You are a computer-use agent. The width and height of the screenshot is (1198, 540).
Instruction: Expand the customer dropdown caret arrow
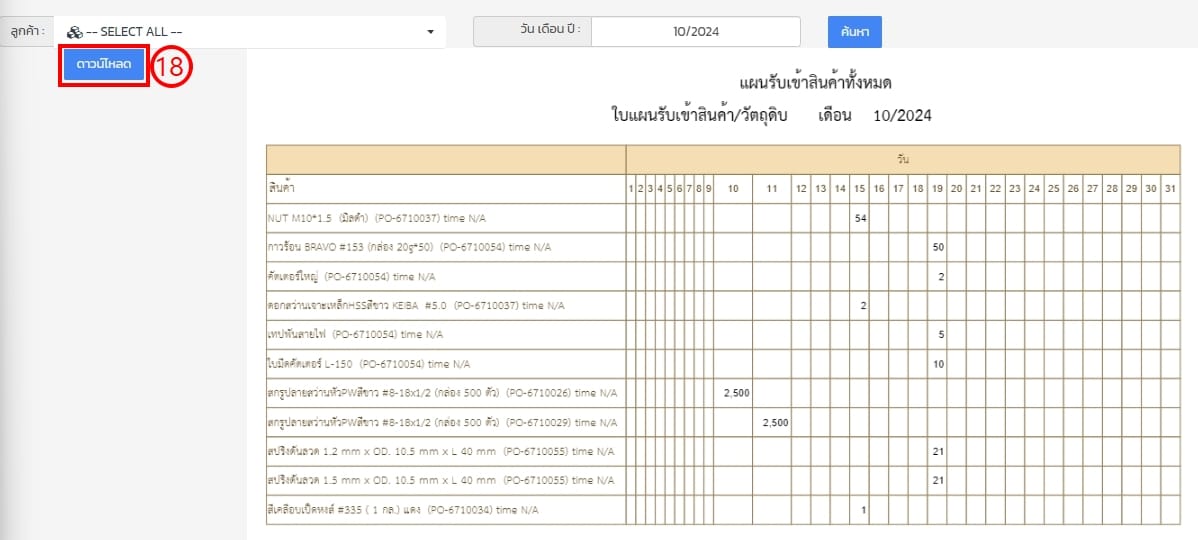[430, 32]
